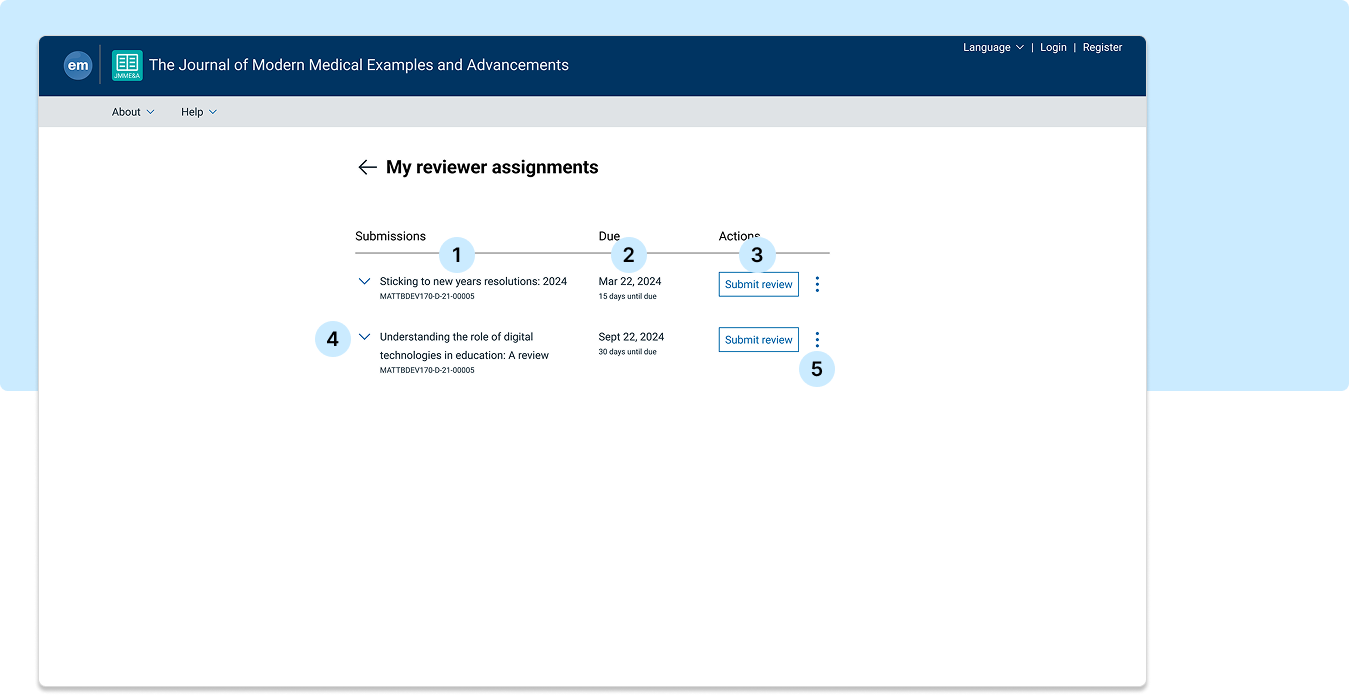Click the Submissions column header
Screen dimensions: 1349x695
tap(390, 236)
